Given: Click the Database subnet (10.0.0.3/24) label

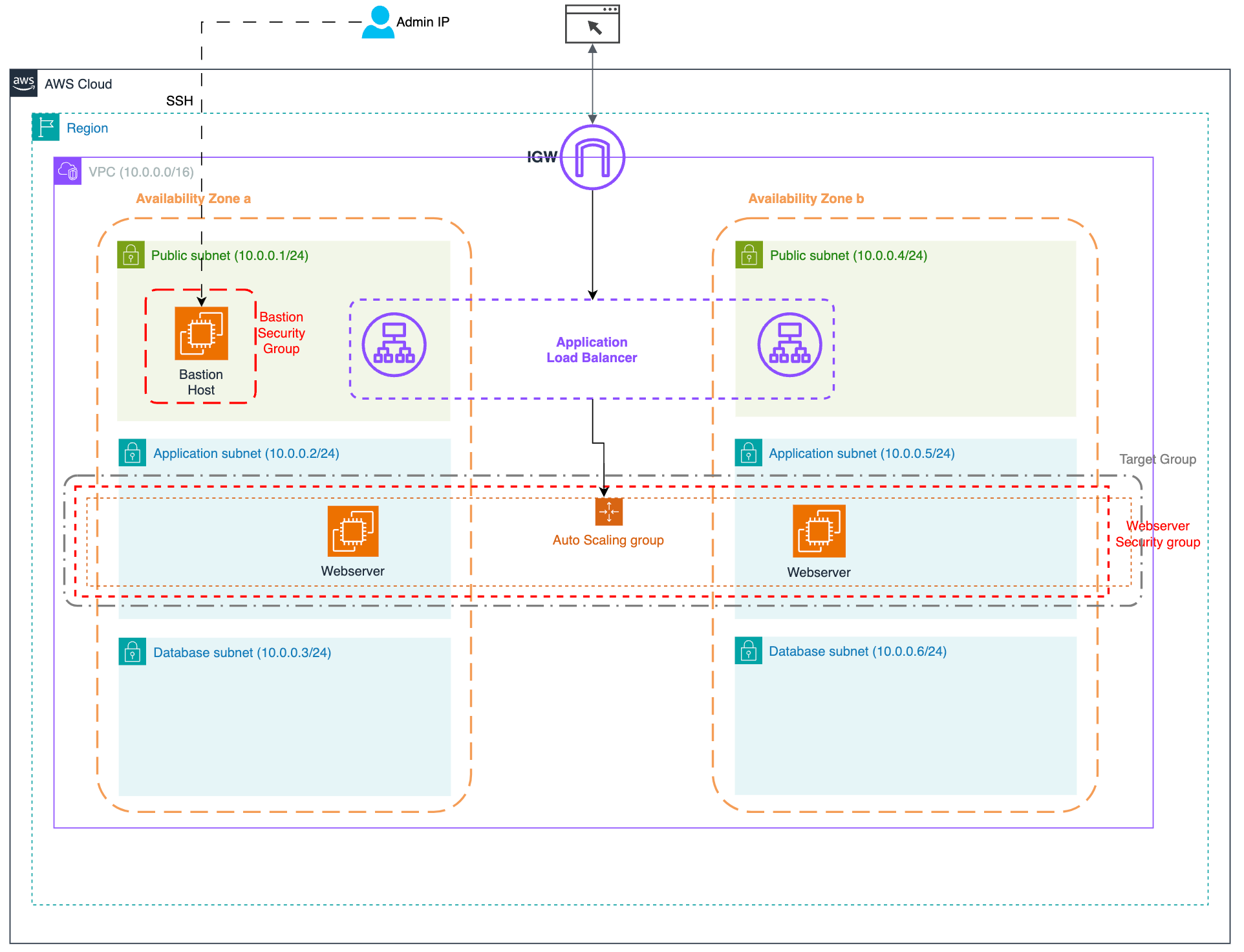Looking at the screenshot, I should (242, 653).
